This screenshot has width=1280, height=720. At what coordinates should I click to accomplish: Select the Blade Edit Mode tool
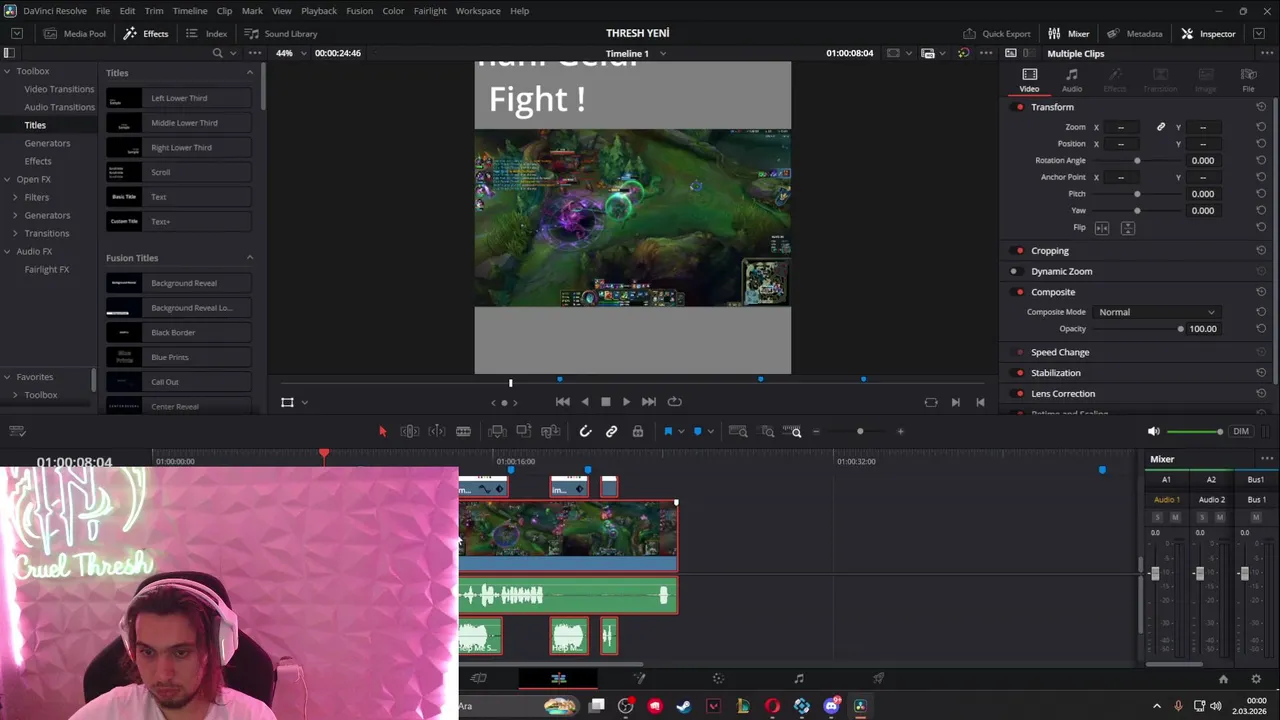[463, 431]
